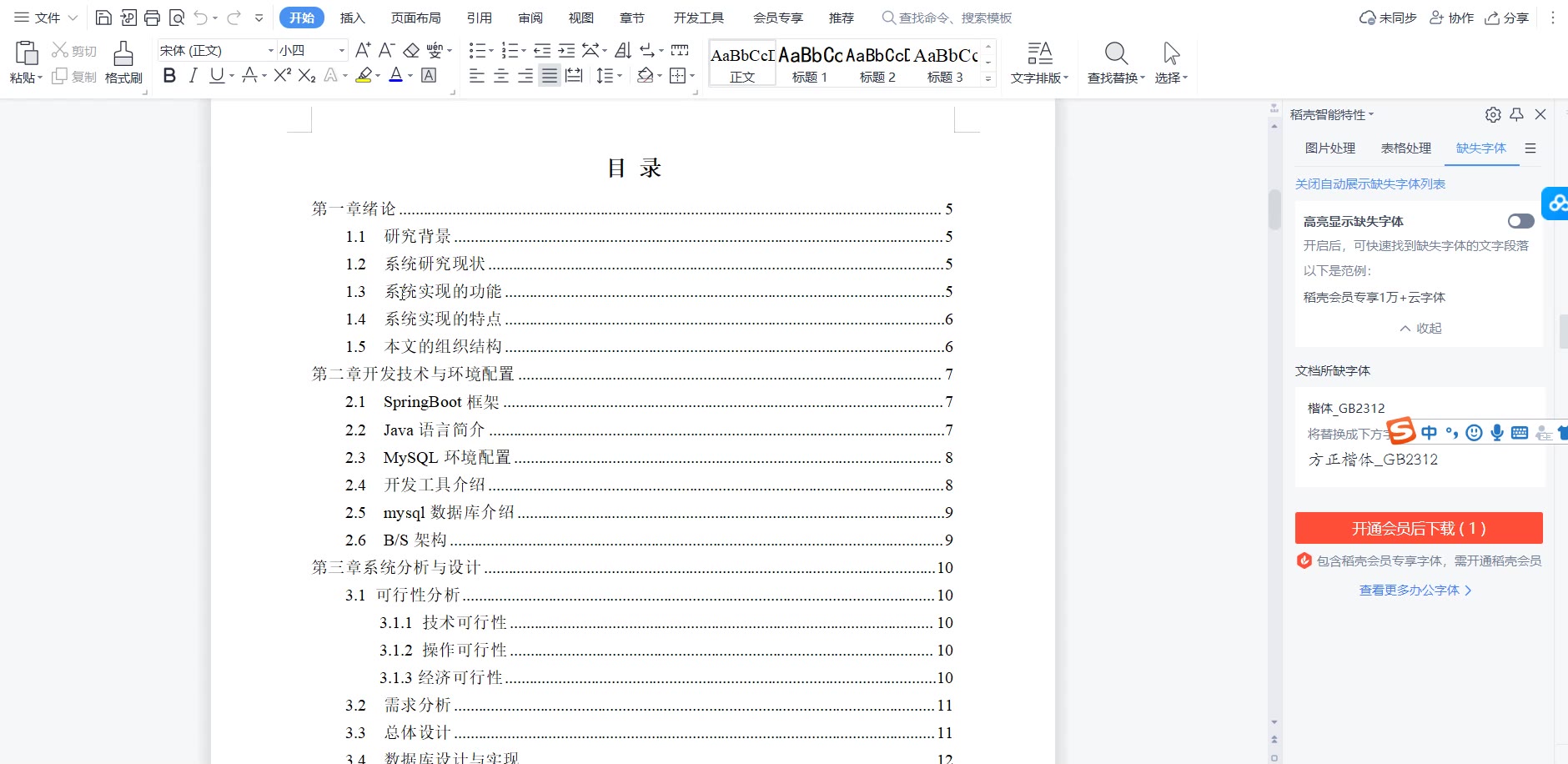This screenshot has width=1568, height=764.
Task: Click the yellow text highlight color button
Action: pos(364,76)
